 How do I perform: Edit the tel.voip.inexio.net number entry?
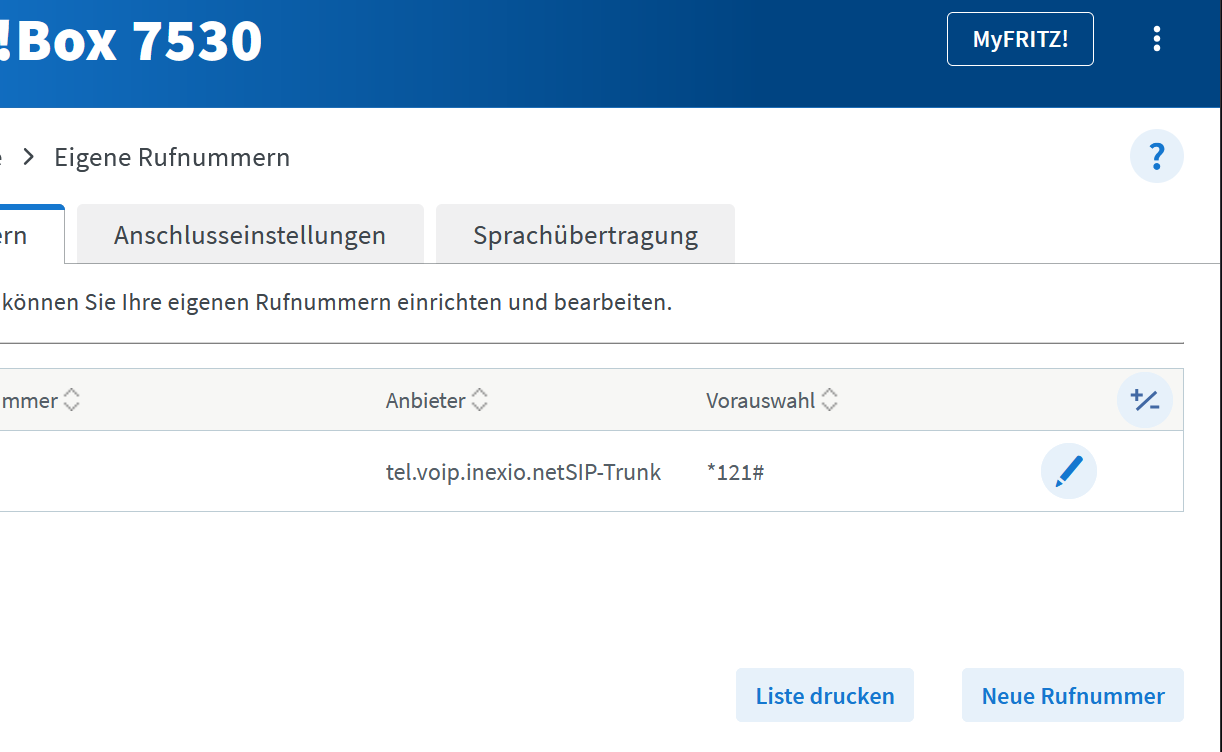(1069, 471)
